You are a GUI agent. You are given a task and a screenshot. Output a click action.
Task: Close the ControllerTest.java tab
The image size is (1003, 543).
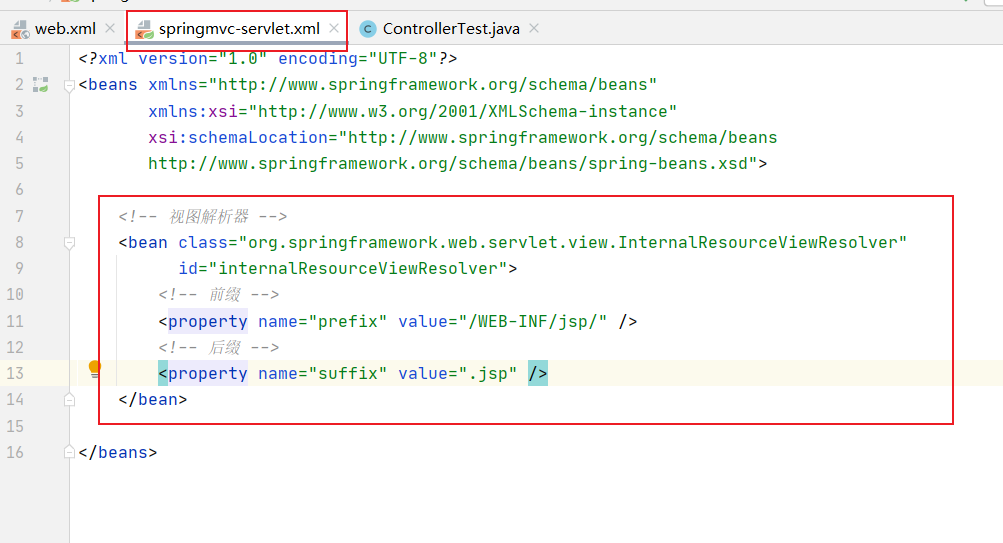pyautogui.click(x=534, y=29)
